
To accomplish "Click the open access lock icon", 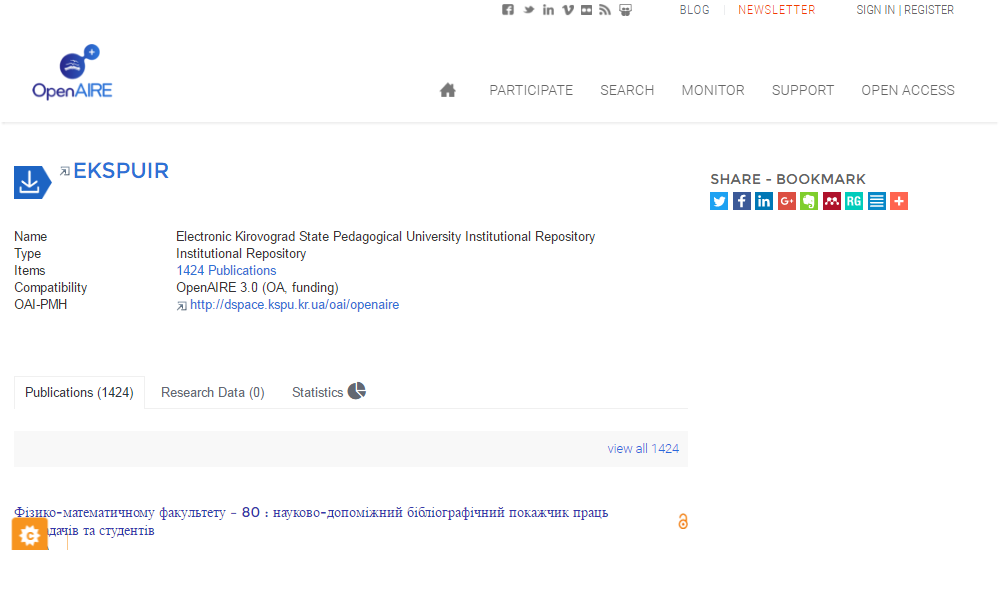I will coord(683,521).
